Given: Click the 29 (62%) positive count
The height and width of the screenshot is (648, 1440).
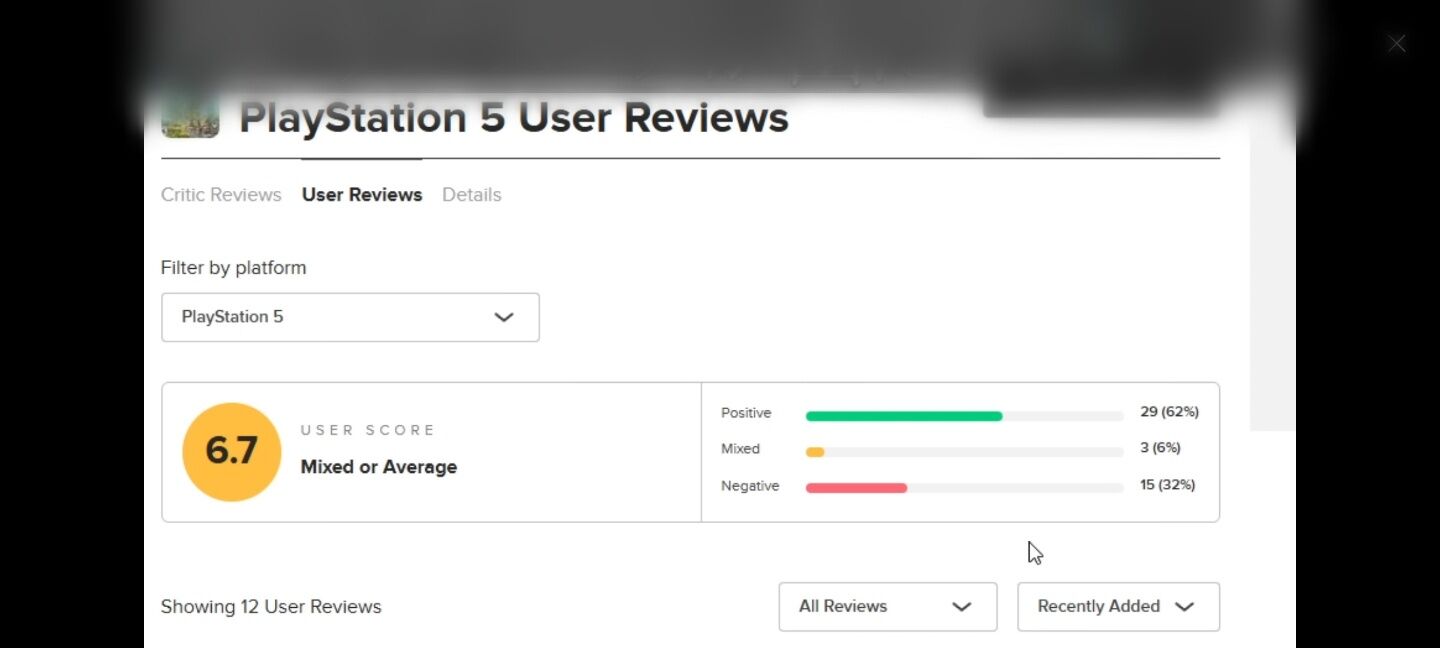Looking at the screenshot, I should 1169,412.
